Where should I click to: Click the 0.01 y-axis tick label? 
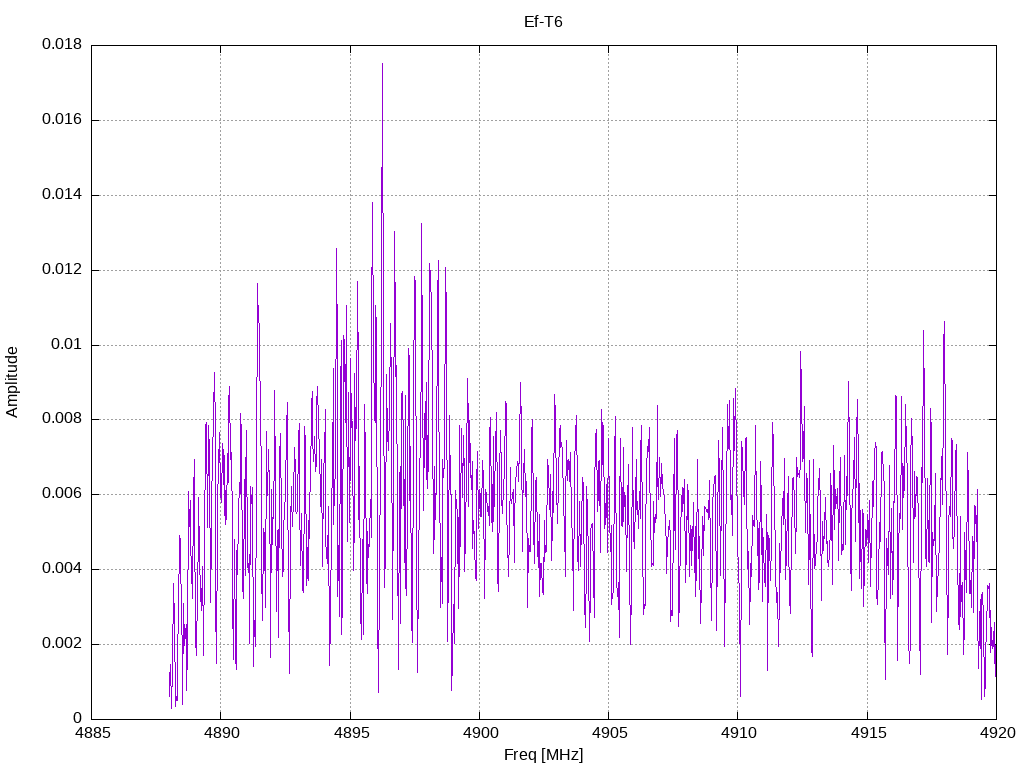click(x=67, y=344)
